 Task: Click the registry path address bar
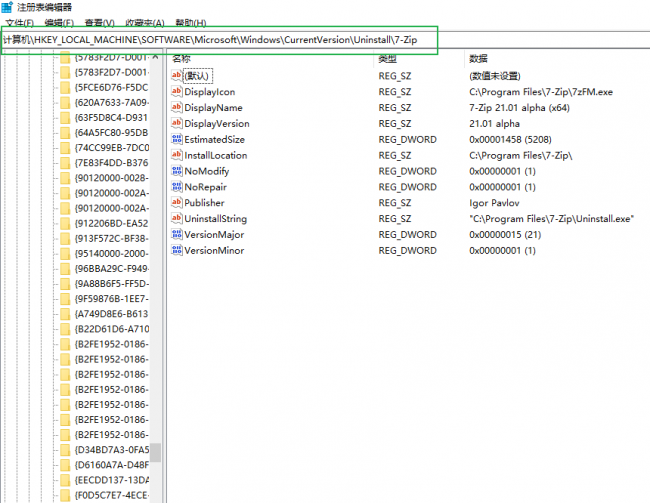[x=325, y=40]
